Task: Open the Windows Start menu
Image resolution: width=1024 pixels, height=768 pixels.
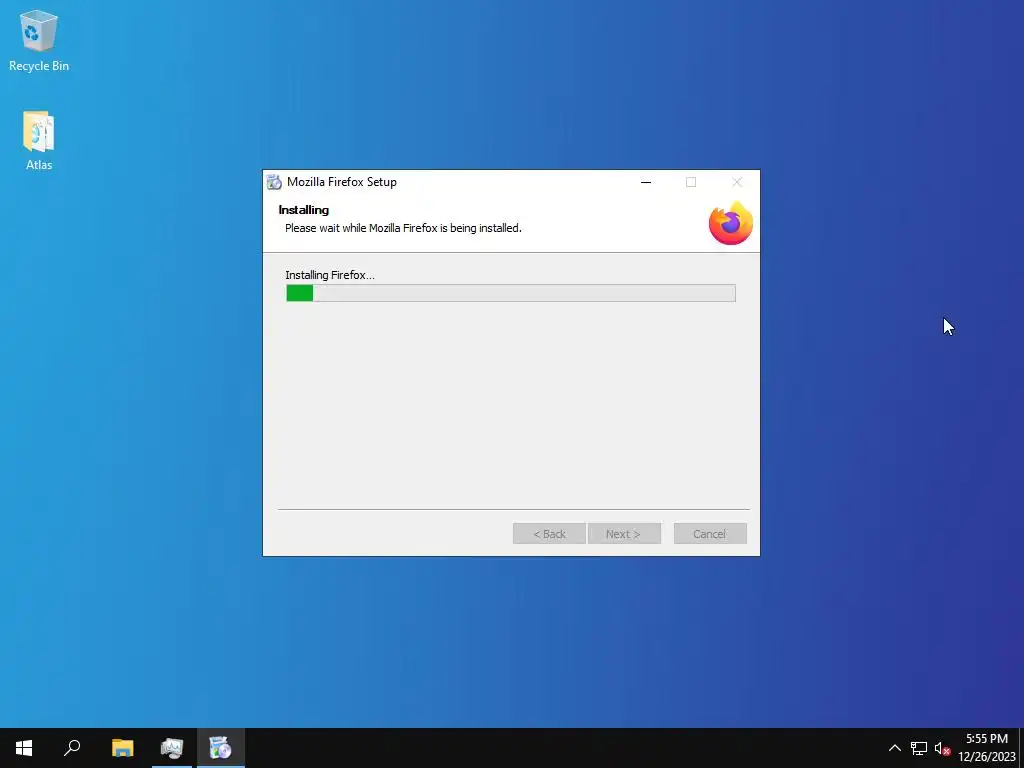Action: point(24,748)
